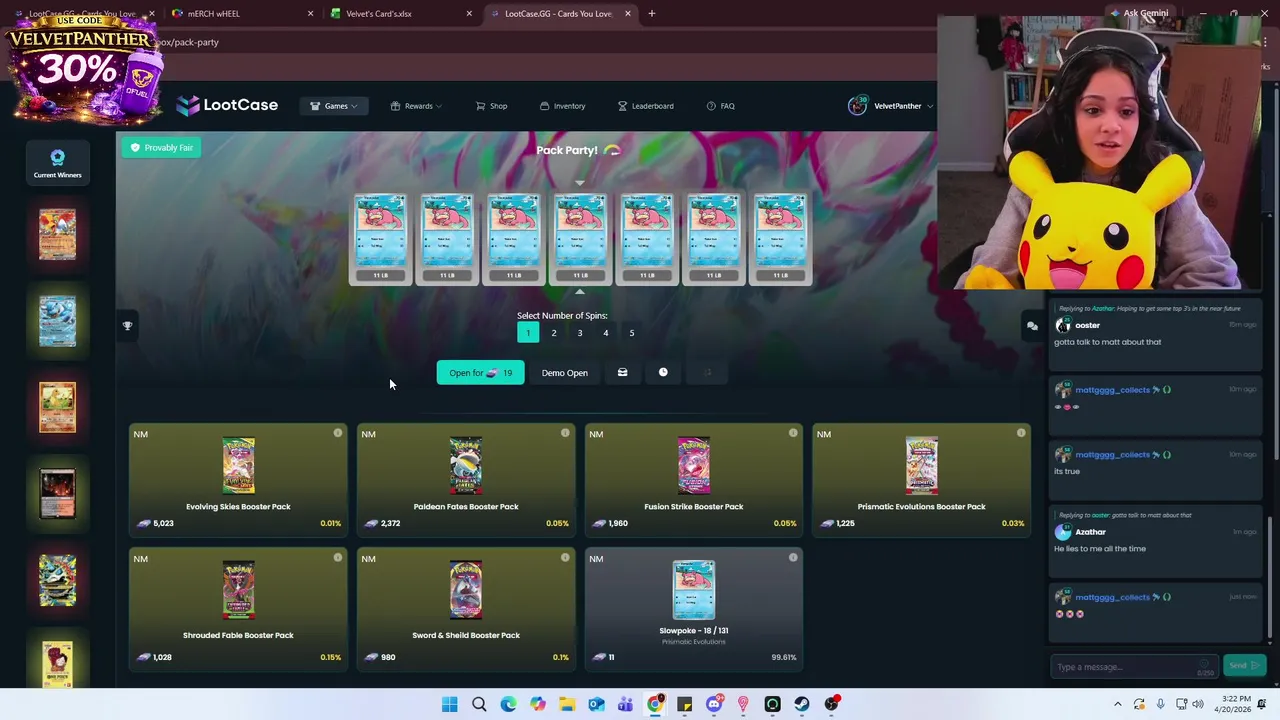Switch to mERCH wHEEL browser tab

click(x=240, y=13)
